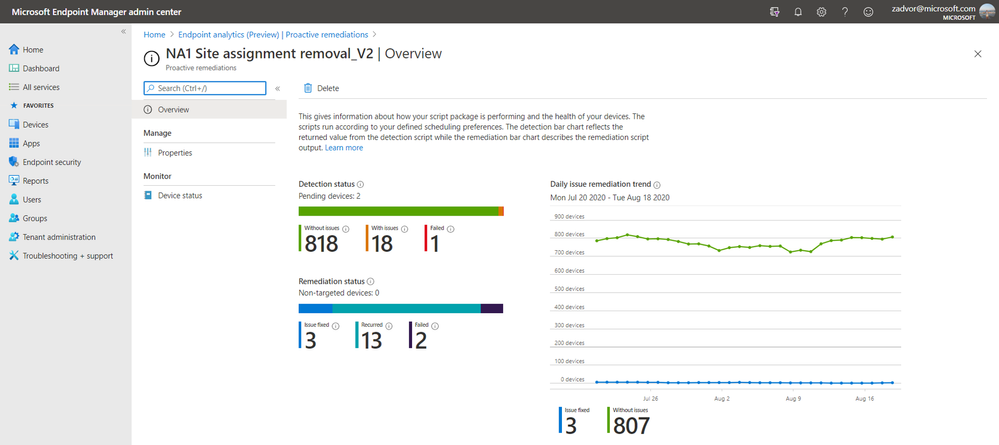Open Troubleshooting + support wrench icon

14,256
